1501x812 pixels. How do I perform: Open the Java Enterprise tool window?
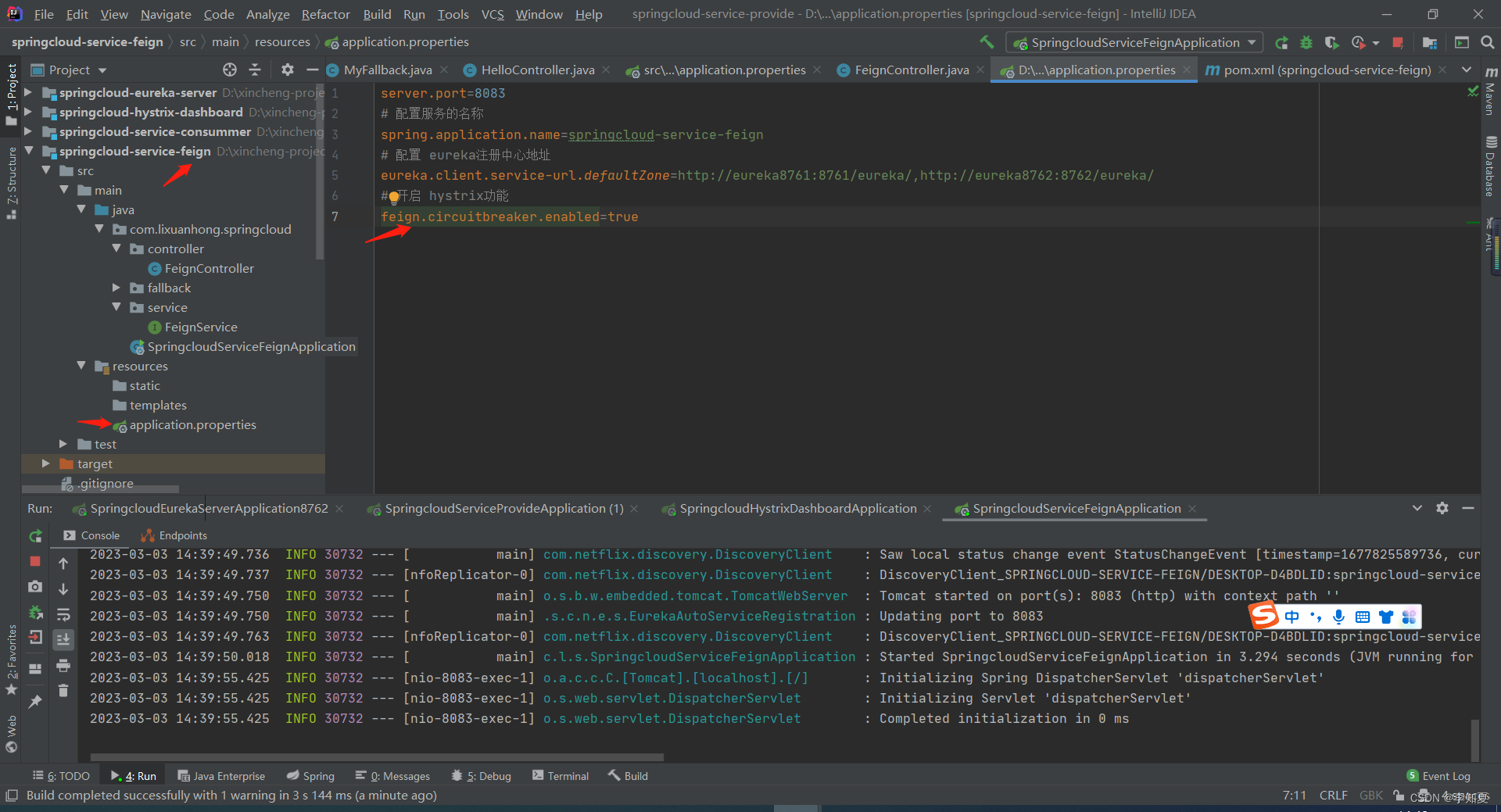(221, 775)
